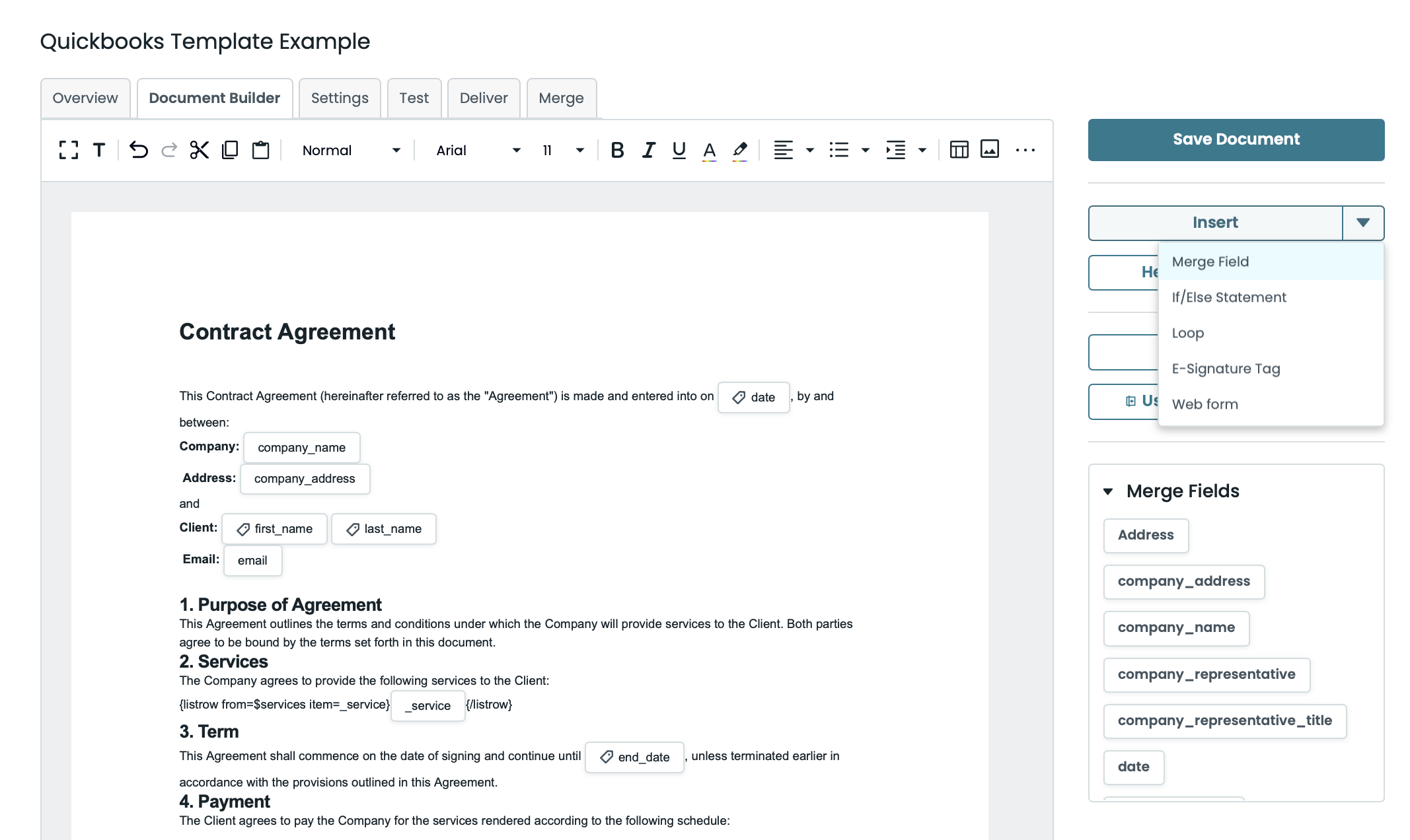Open the Arial font family dropdown
1410x840 pixels.
coord(478,150)
